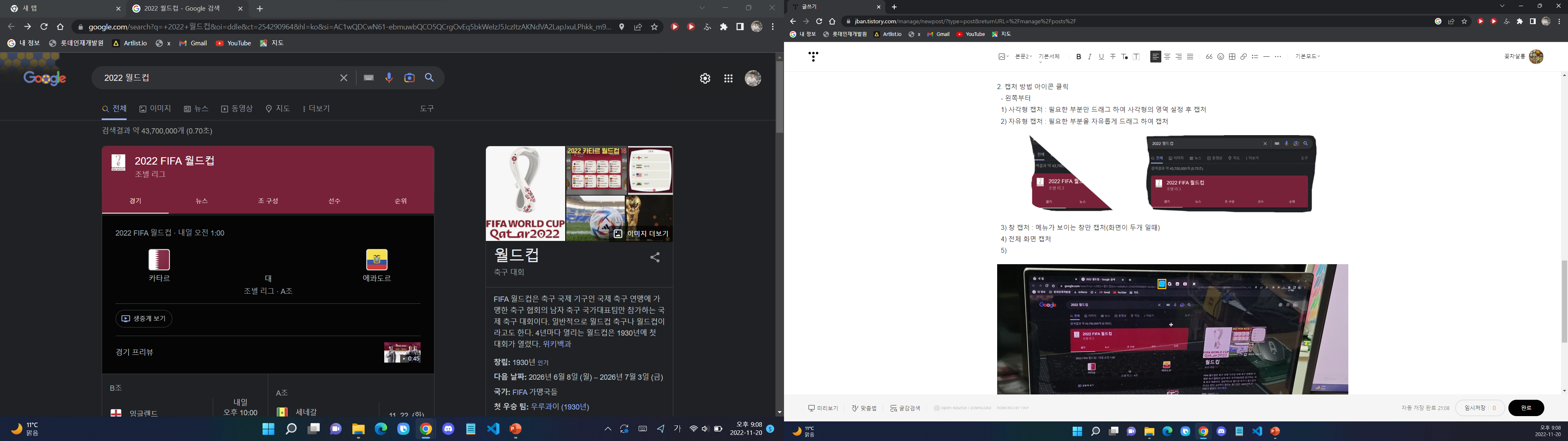Expand the 본문2 paragraph style dropdown

pyautogui.click(x=1023, y=57)
